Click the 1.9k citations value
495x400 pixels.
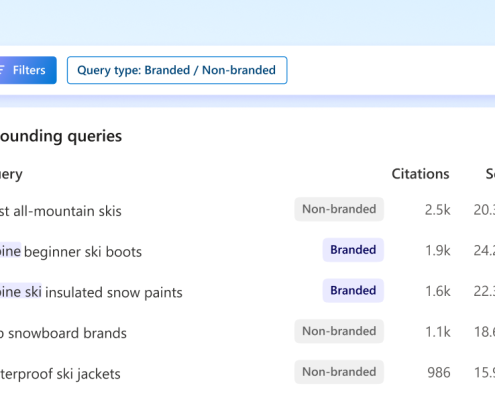438,251
